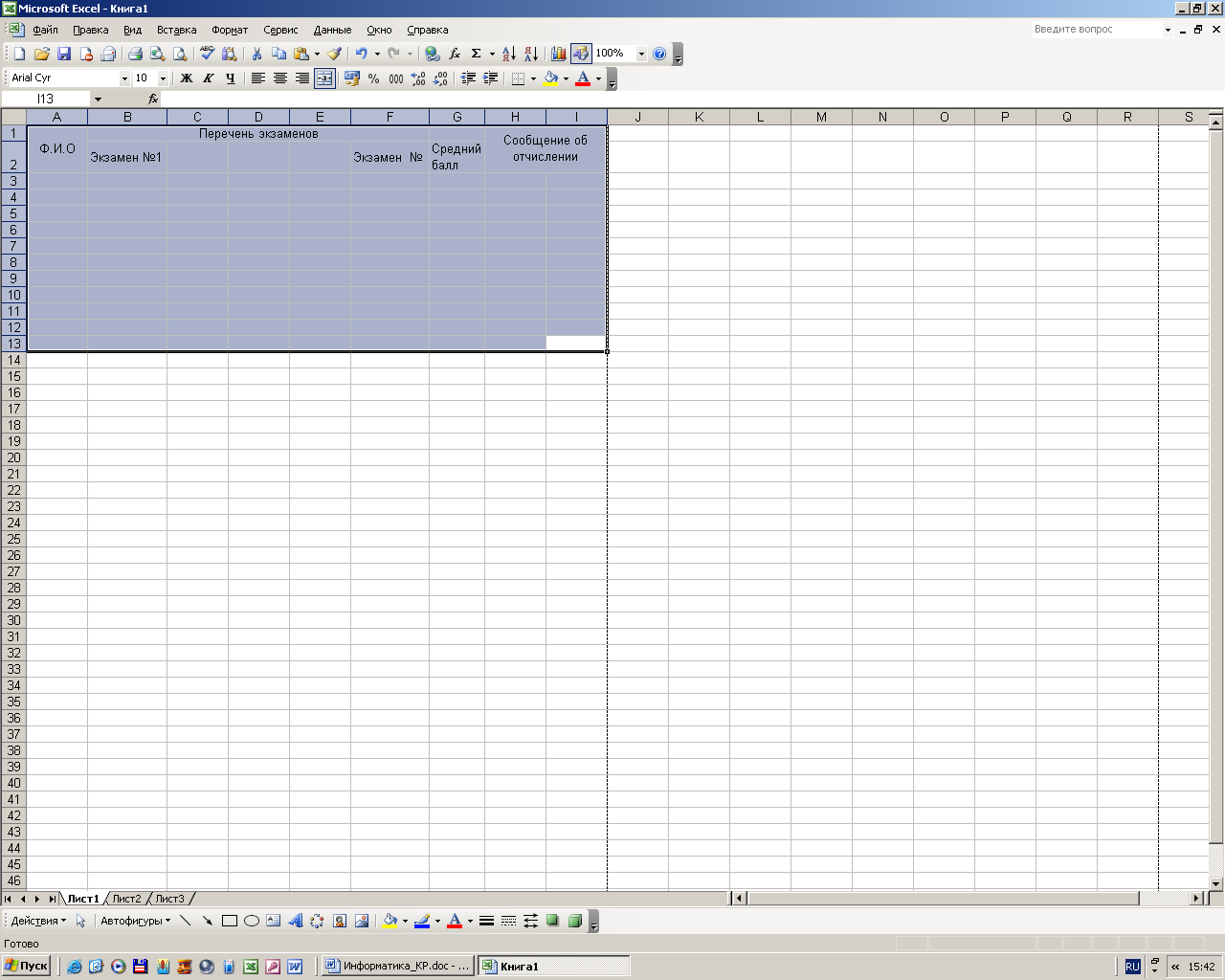Viewport: 1225px width, 980px height.
Task: Select the Arrow drawing tool
Action: tap(208, 921)
